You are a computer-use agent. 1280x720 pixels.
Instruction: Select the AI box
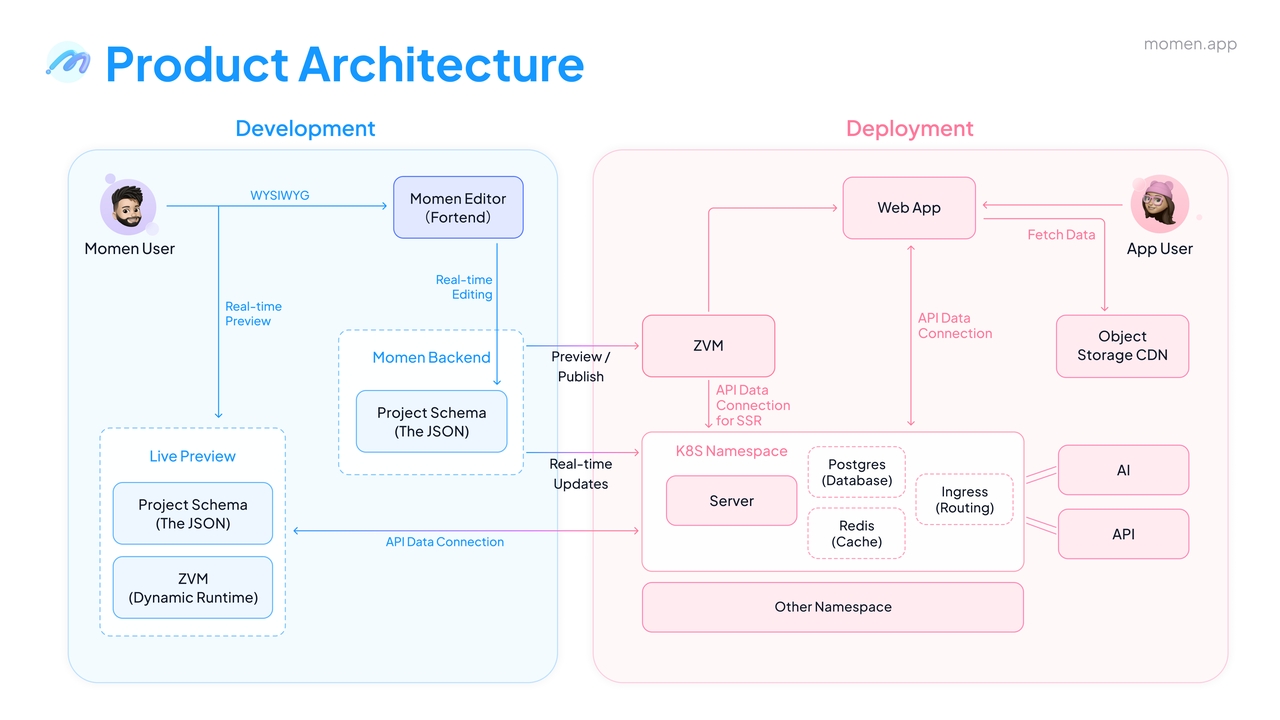(1123, 470)
